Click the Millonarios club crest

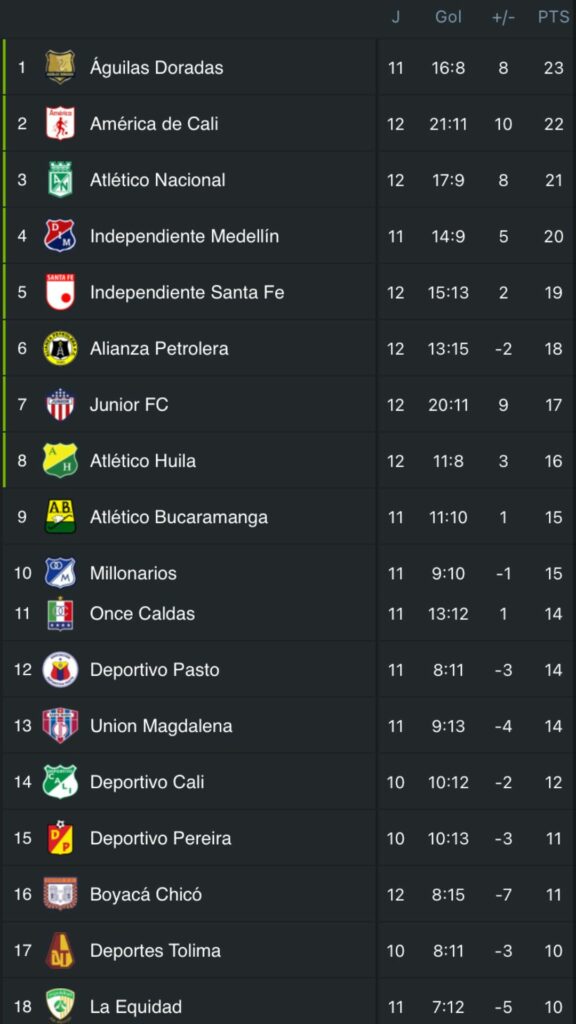click(x=62, y=573)
